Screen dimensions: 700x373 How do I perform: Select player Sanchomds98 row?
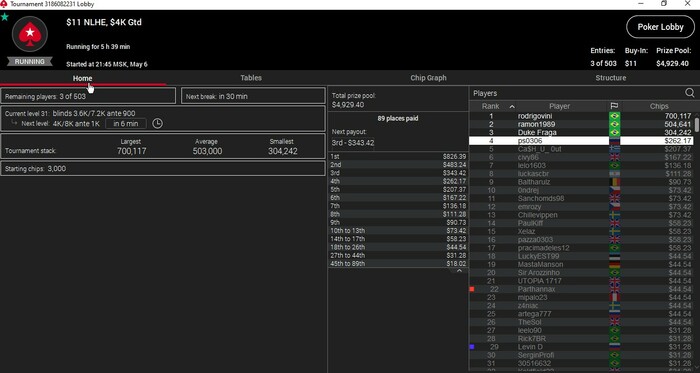coord(580,199)
